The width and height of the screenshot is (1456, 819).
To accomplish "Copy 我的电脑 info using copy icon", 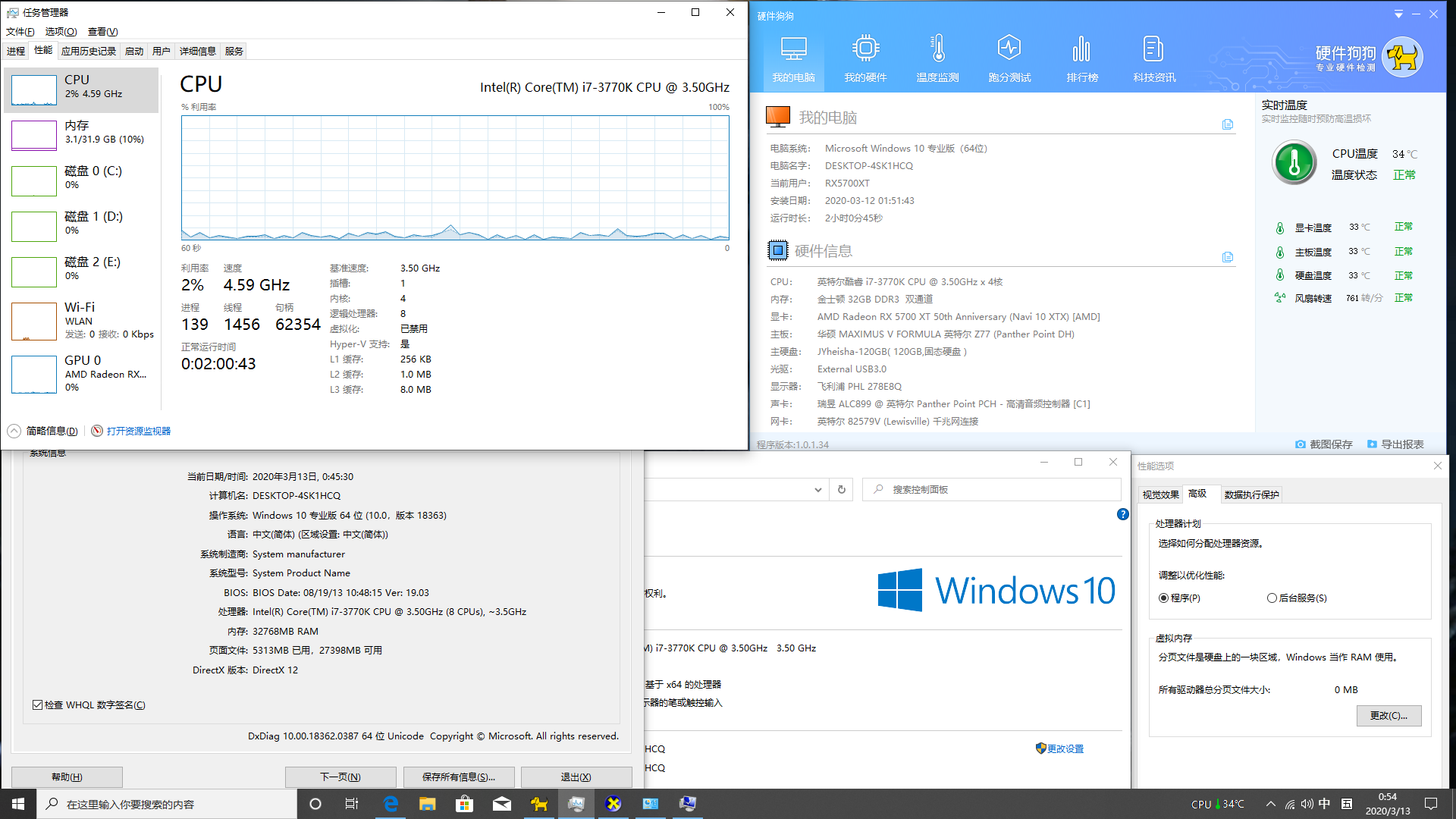I will coord(1228,124).
